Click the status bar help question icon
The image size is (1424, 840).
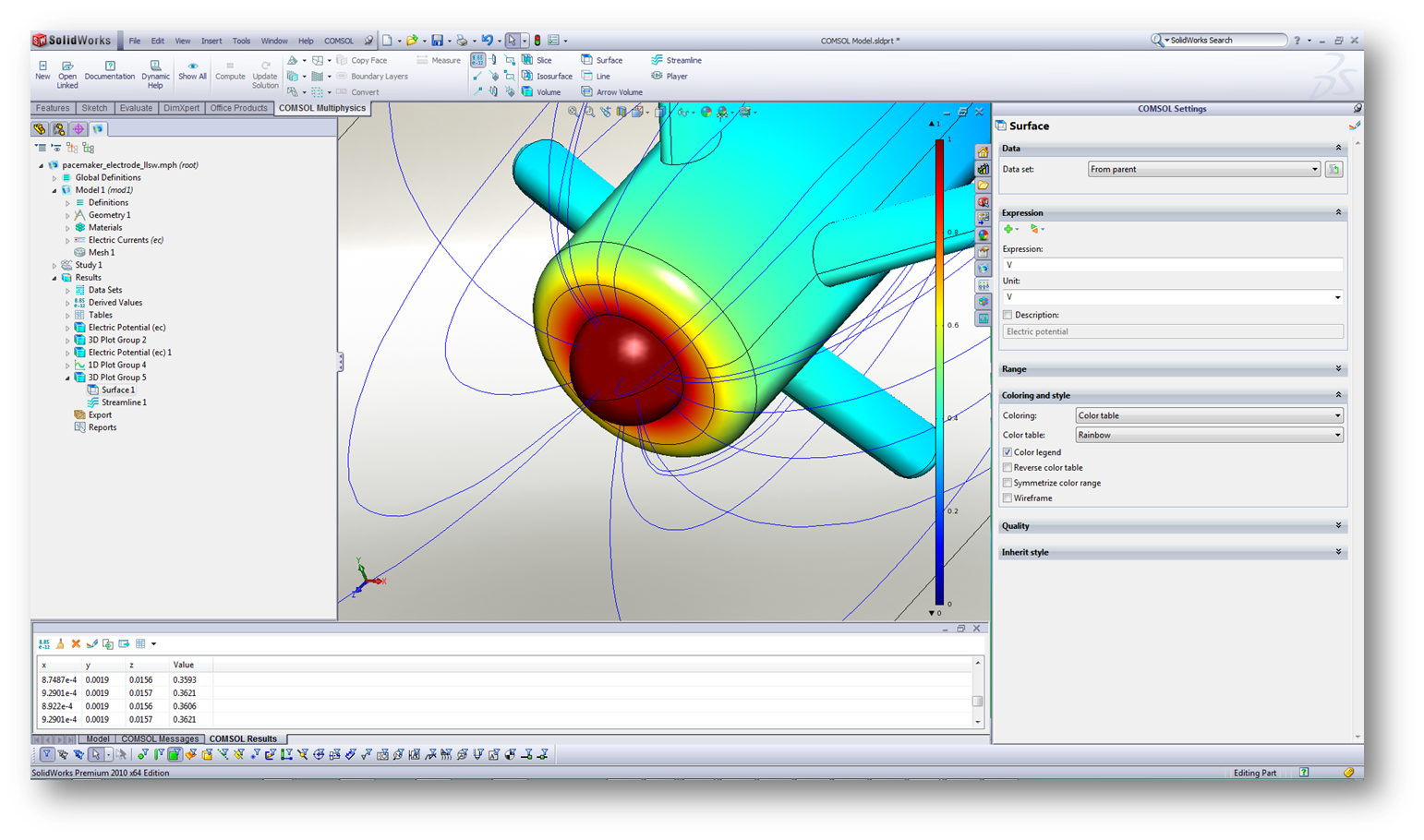tap(1304, 773)
